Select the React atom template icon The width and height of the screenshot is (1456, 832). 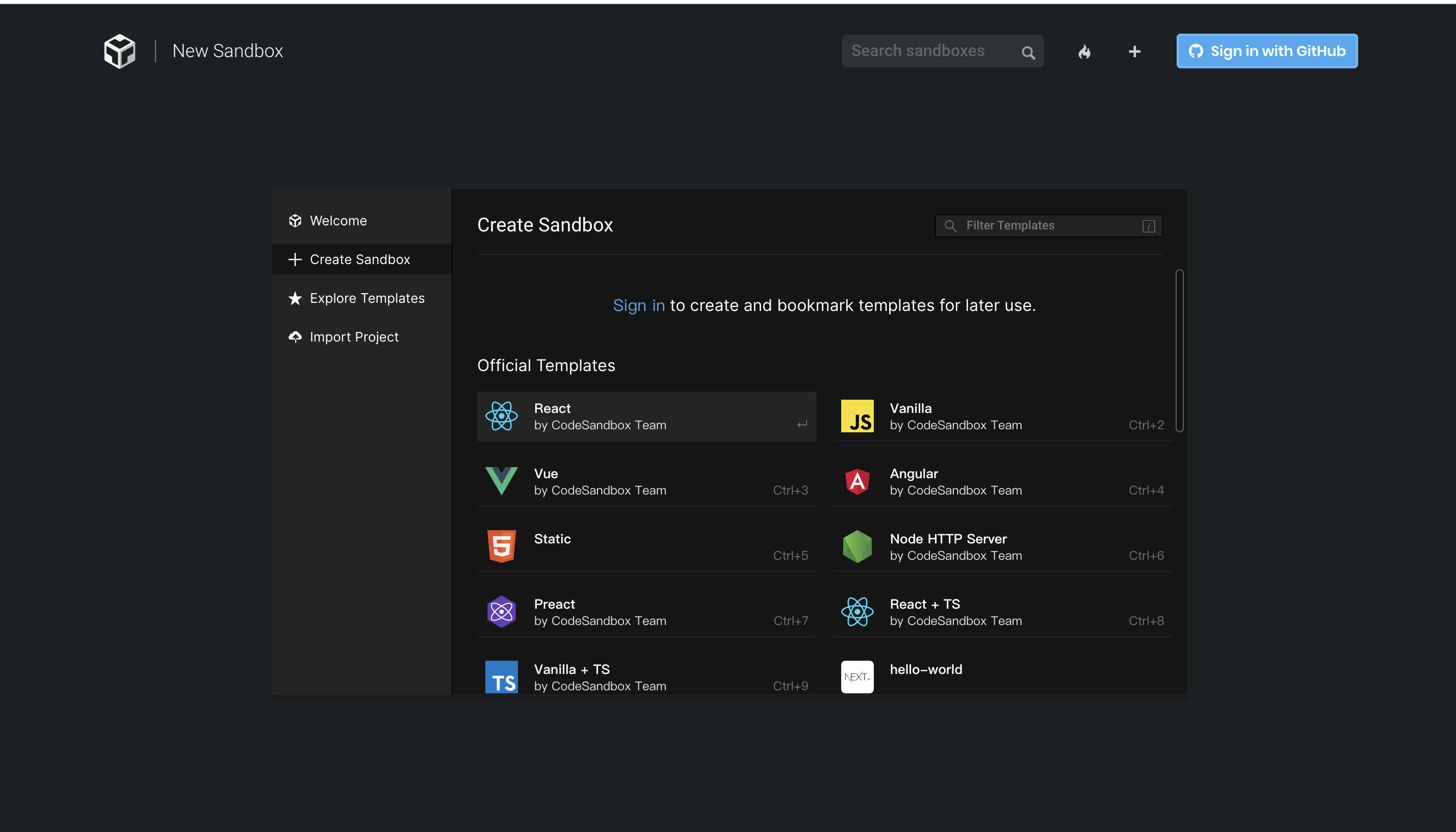(501, 416)
